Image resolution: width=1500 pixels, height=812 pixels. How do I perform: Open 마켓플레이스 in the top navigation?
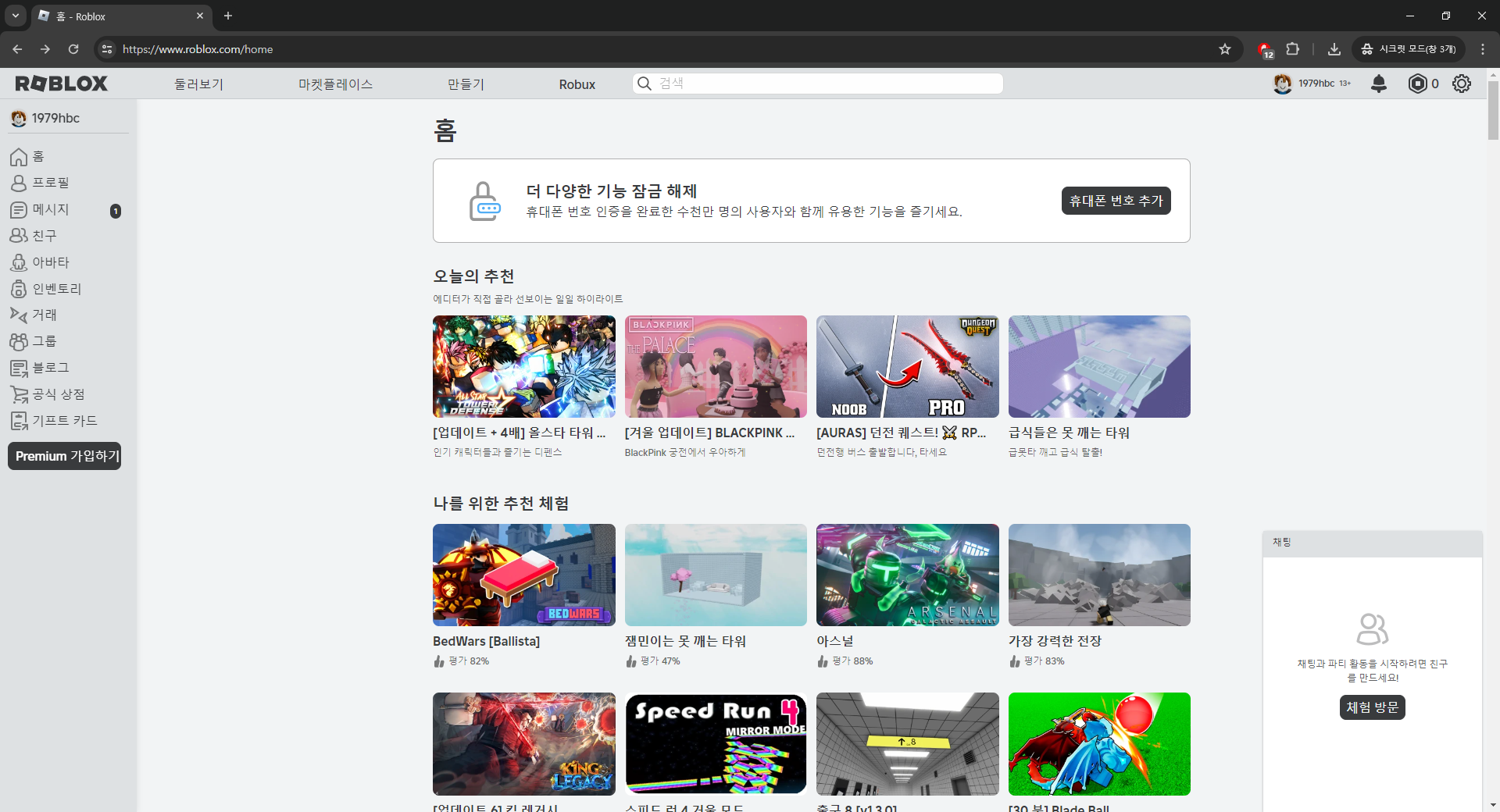tap(335, 84)
